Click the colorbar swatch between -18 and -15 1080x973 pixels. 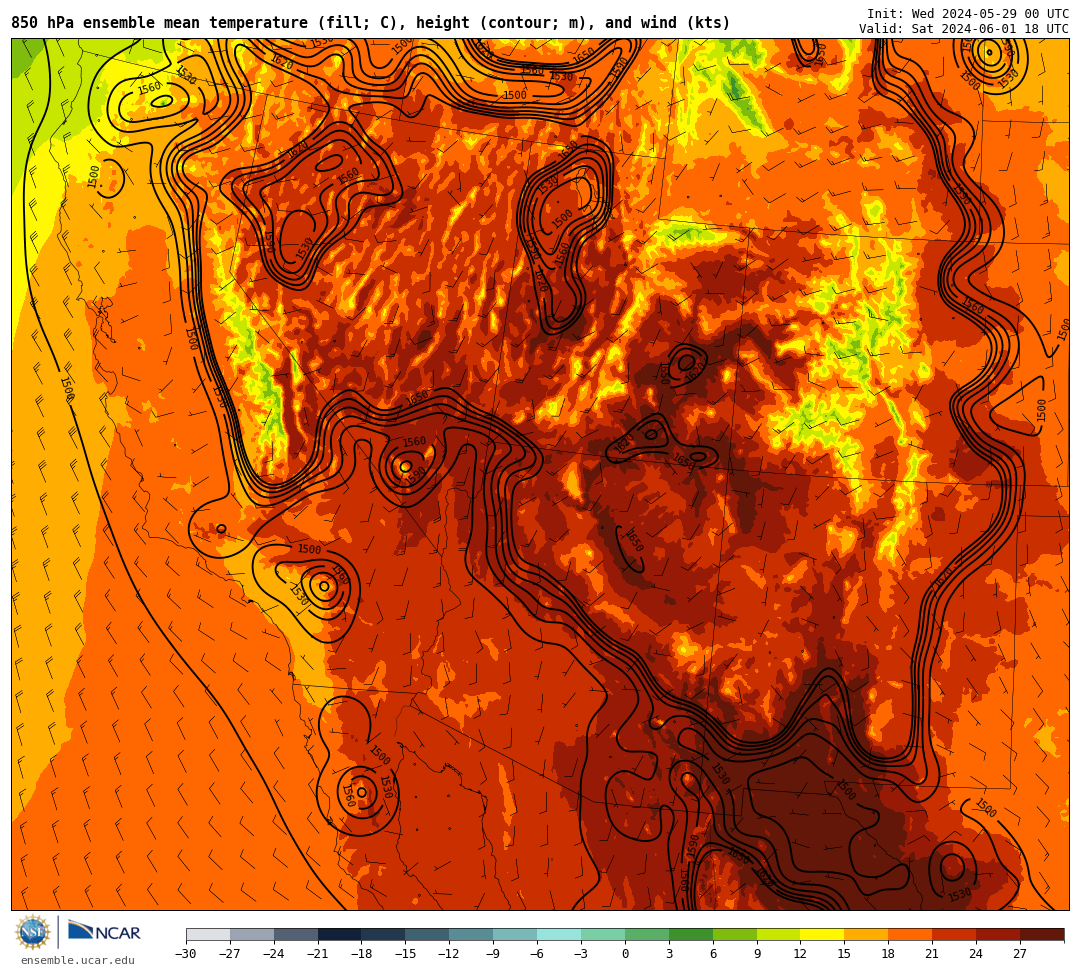click(384, 934)
